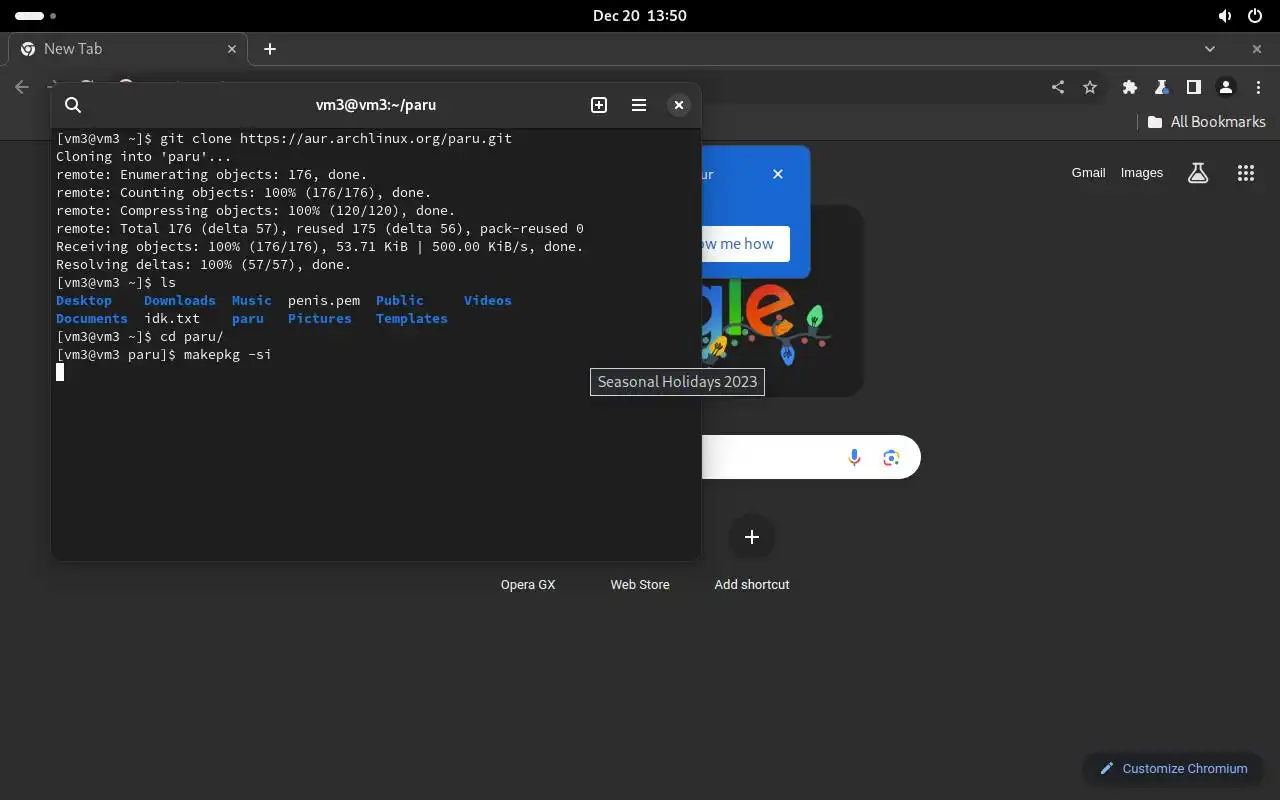Toggle the Chromium side panel
The image size is (1280, 800).
pos(1194,87)
